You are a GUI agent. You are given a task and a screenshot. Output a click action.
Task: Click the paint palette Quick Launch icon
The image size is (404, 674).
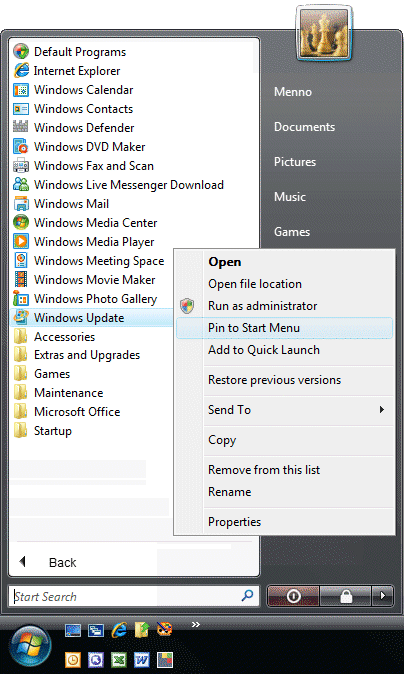[x=165, y=630]
